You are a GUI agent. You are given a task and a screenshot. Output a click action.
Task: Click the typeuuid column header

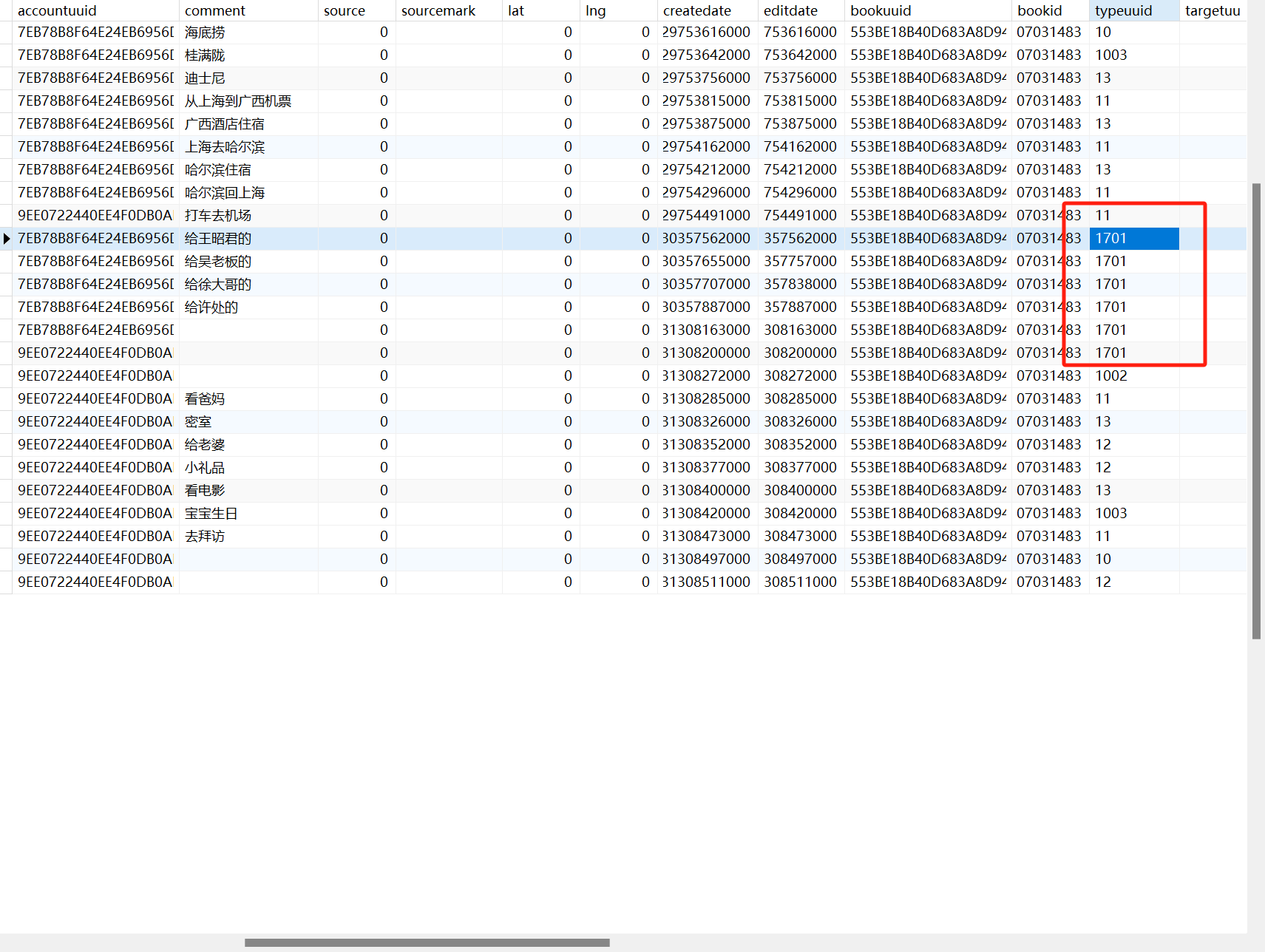[x=1123, y=10]
